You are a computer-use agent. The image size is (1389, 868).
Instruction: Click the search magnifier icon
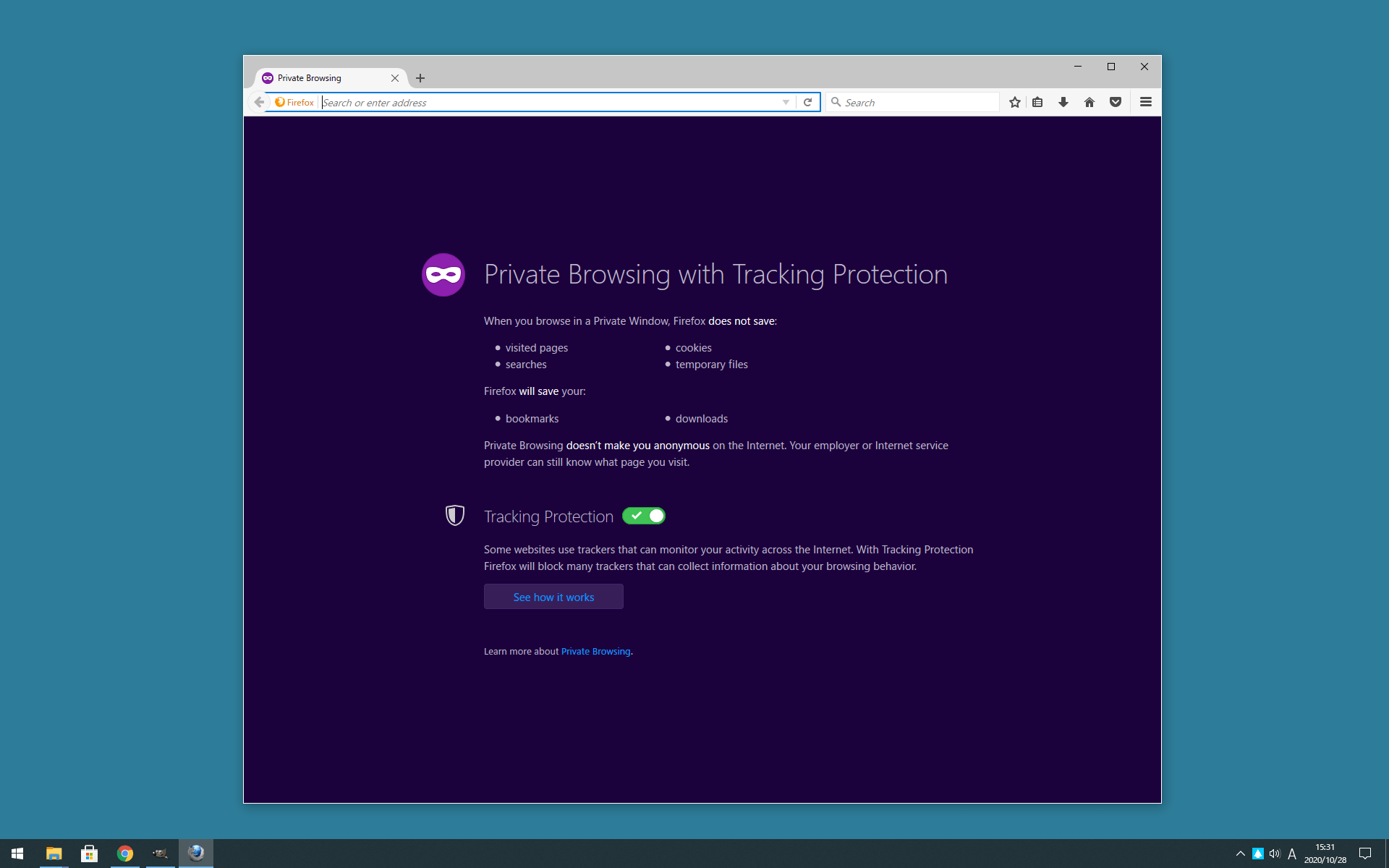(x=836, y=102)
